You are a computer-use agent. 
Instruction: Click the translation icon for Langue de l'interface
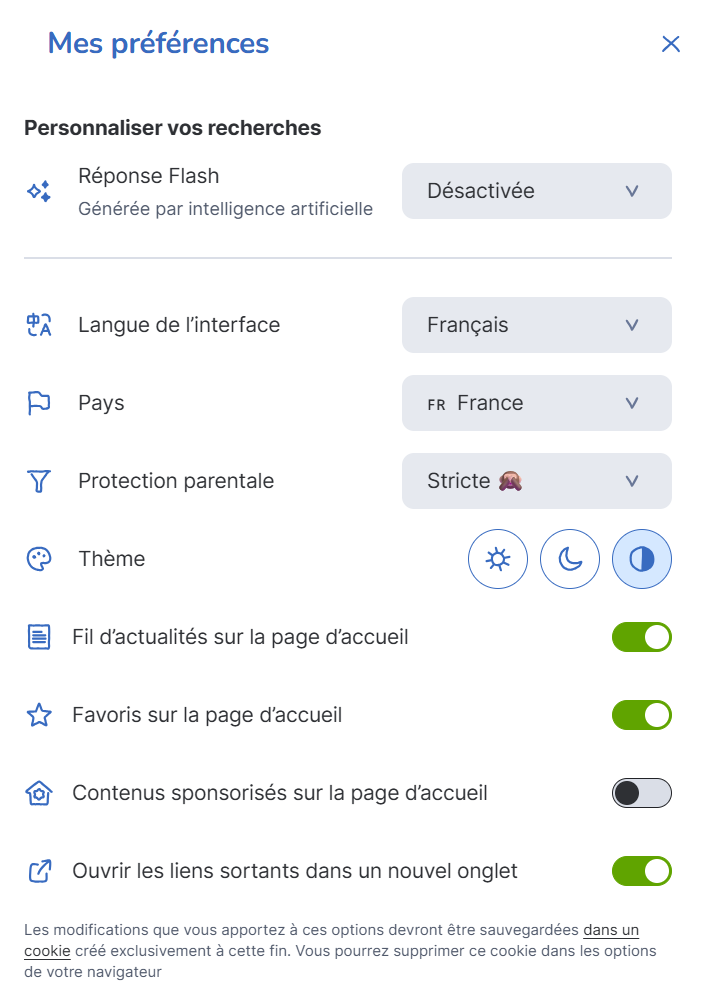[39, 325]
